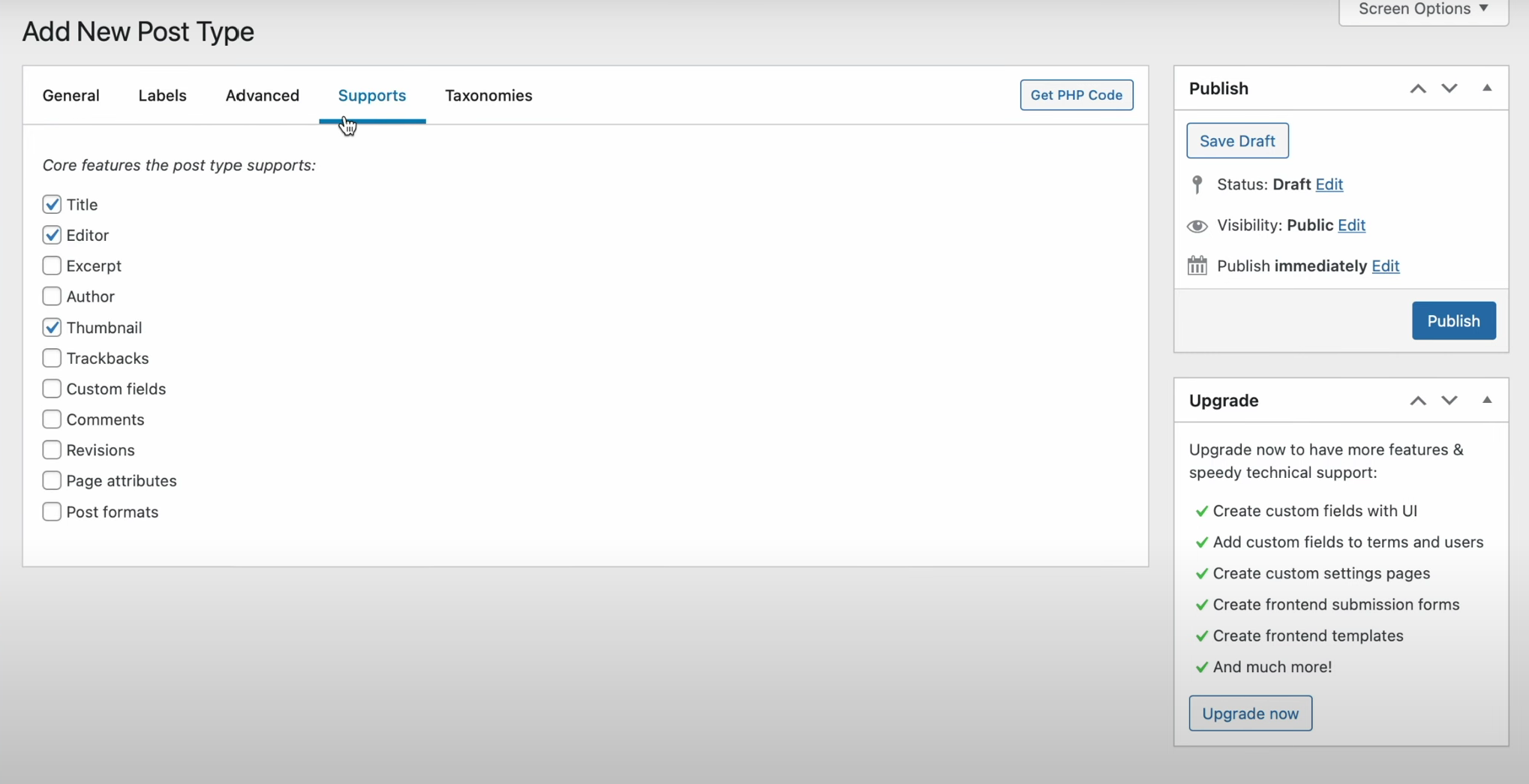Enable the Excerpt checkbox
The width and height of the screenshot is (1529, 784).
[52, 266]
